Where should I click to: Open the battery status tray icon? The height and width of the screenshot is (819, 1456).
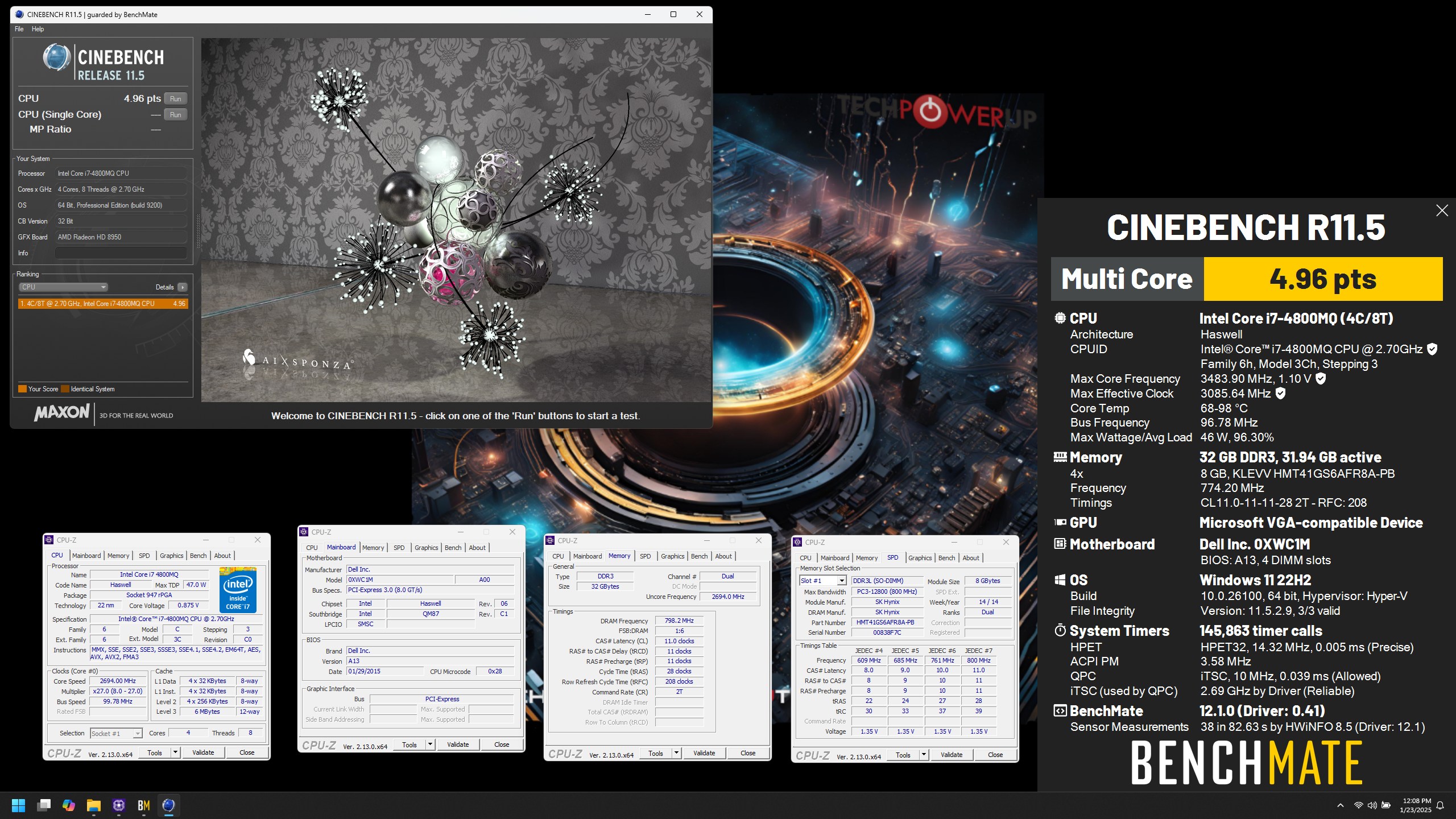pyautogui.click(x=1386, y=805)
